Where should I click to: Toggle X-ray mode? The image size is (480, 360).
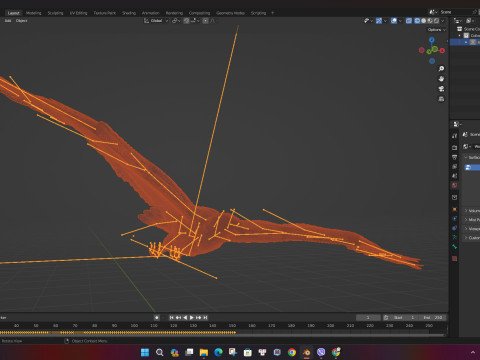(x=409, y=21)
